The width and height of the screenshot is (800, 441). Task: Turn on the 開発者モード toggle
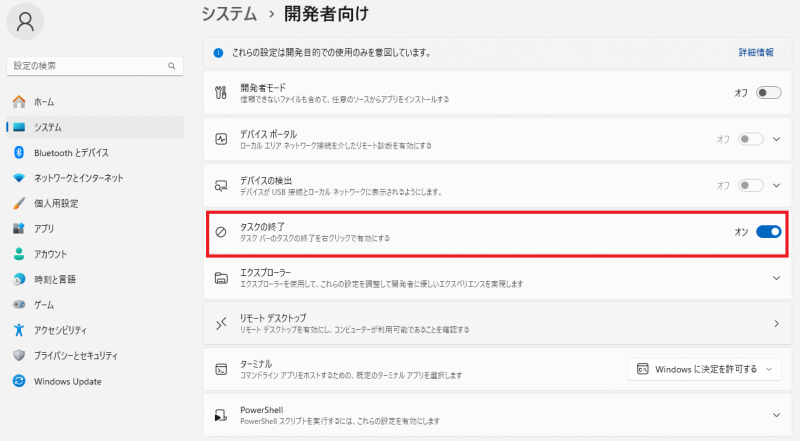pos(768,93)
